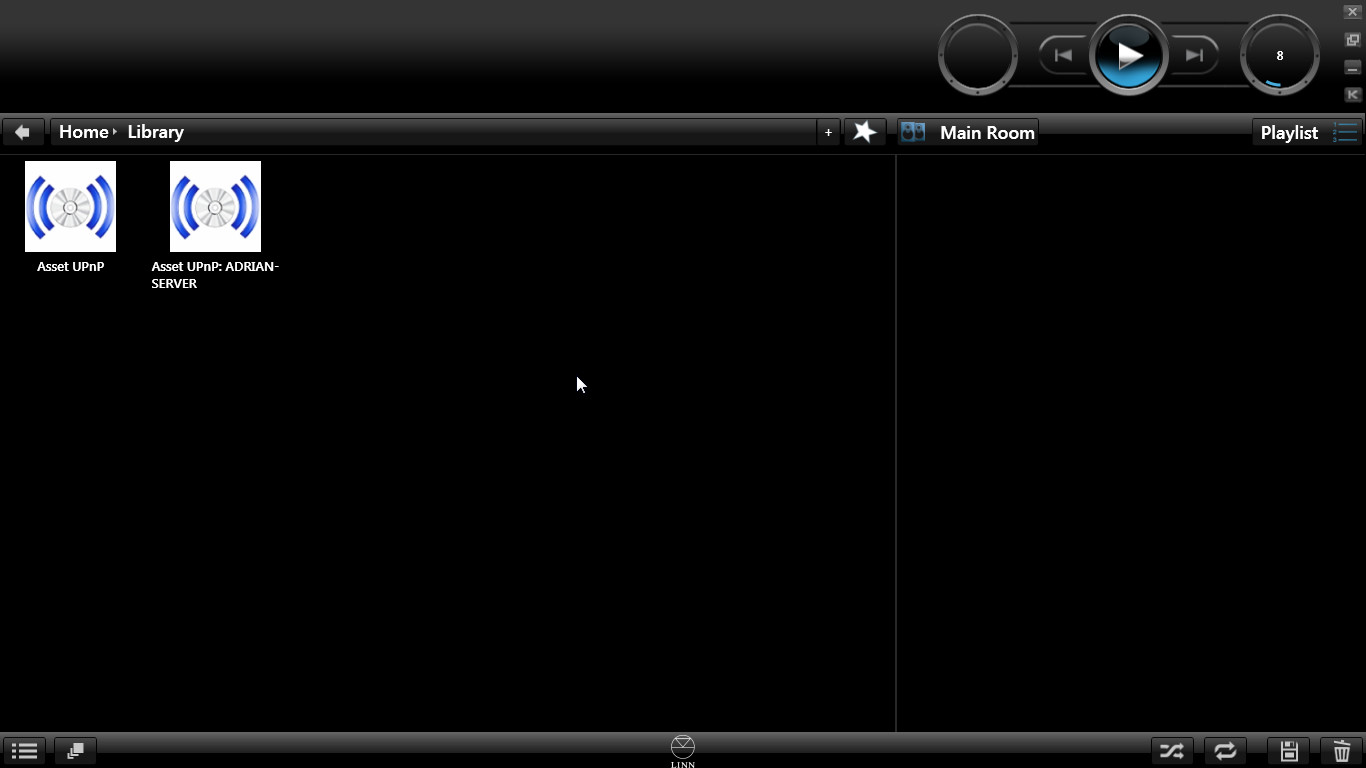This screenshot has width=1366, height=768.
Task: Click the thumbnail size icon at bottom left
Action: coord(75,751)
